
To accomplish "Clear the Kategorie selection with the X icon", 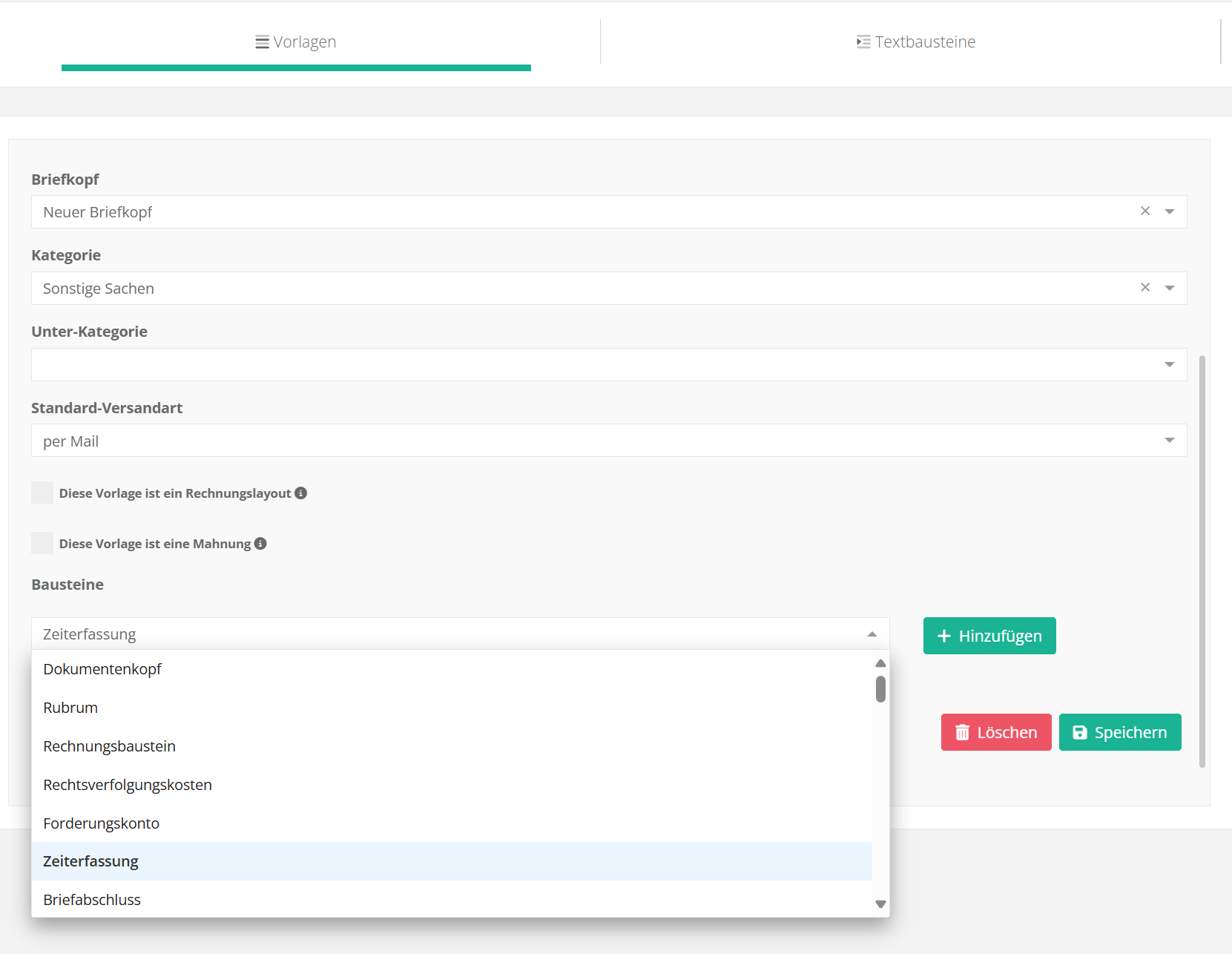I will [1145, 288].
